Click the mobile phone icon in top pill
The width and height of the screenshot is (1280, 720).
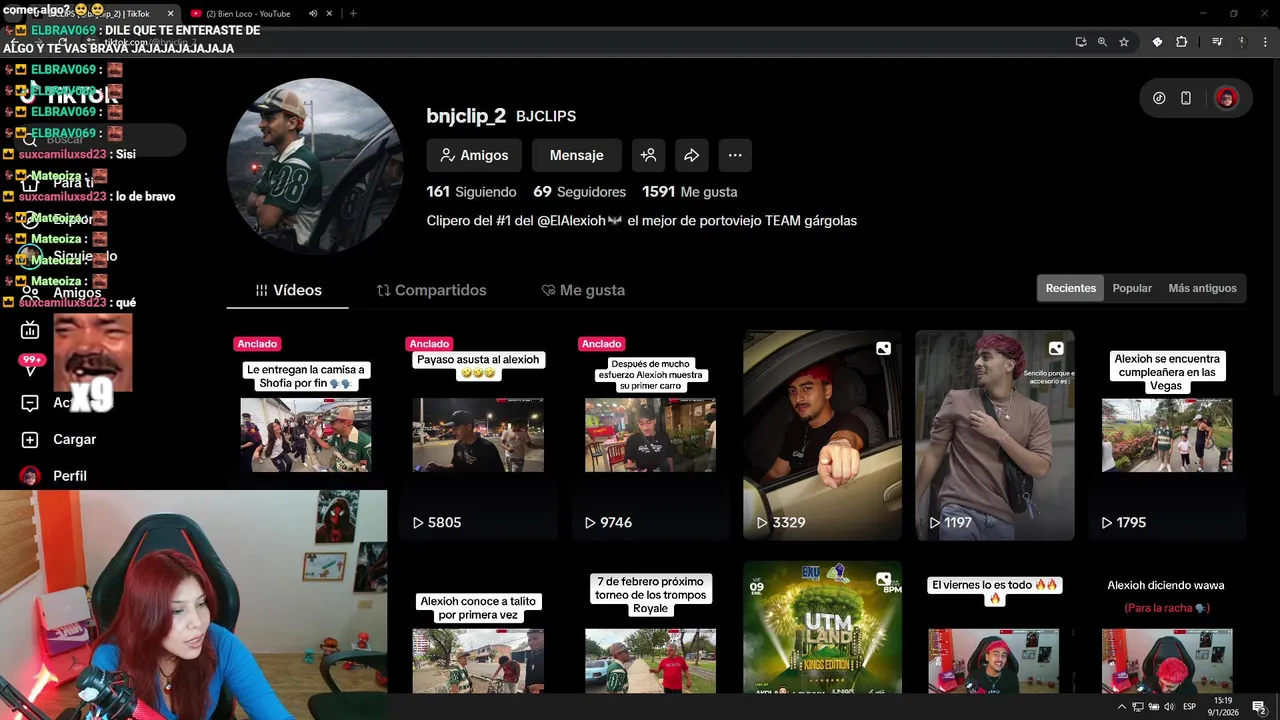pos(1186,98)
